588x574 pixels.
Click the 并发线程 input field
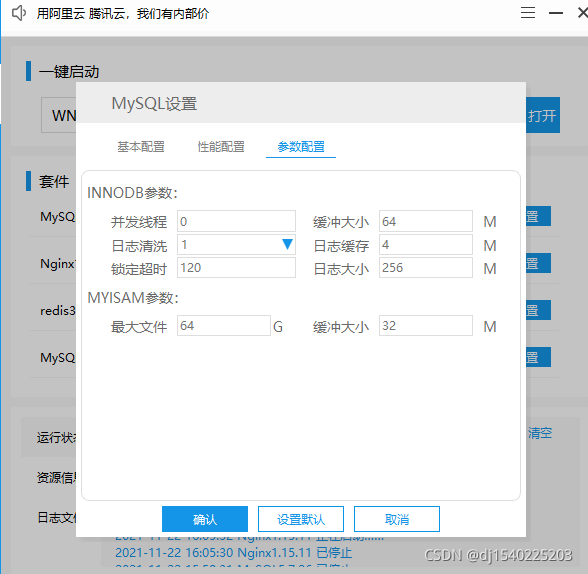tap(236, 221)
